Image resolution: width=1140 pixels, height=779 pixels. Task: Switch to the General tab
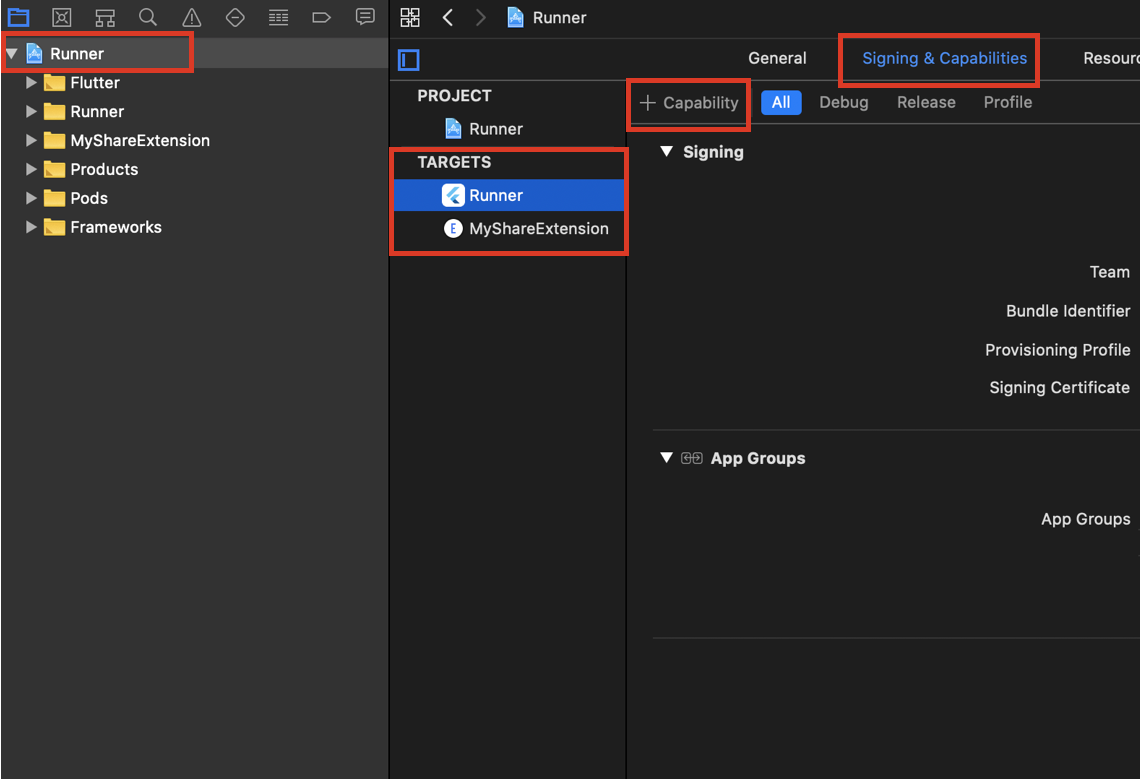coord(777,58)
